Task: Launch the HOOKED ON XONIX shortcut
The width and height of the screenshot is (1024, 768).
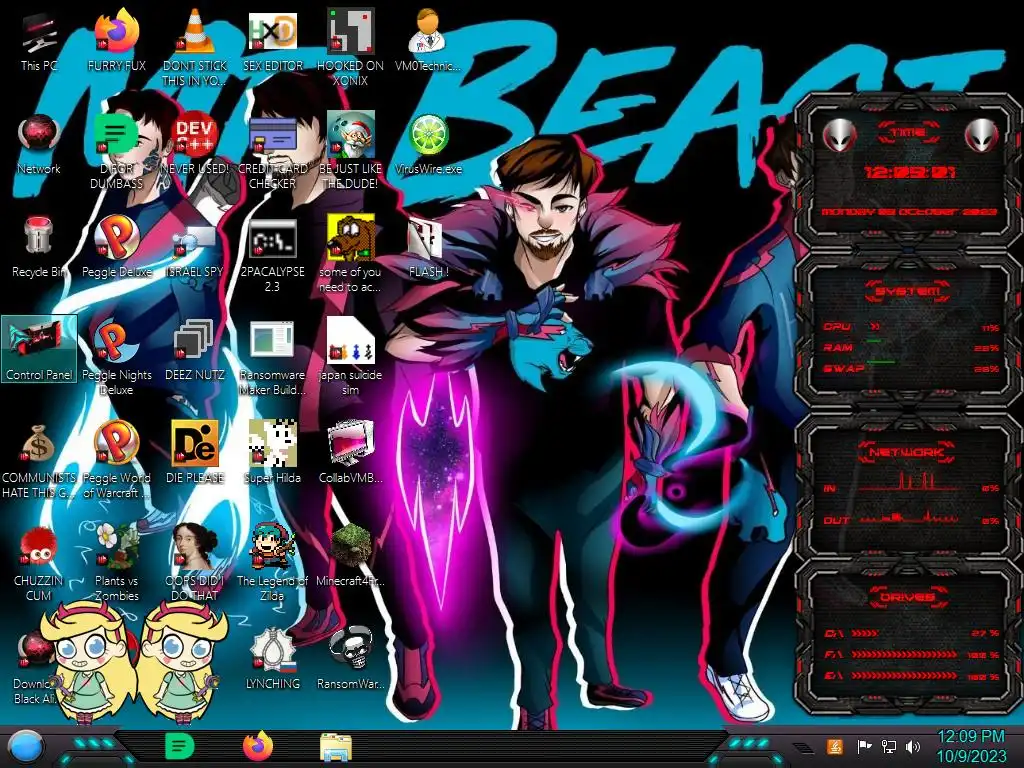Action: click(x=351, y=46)
